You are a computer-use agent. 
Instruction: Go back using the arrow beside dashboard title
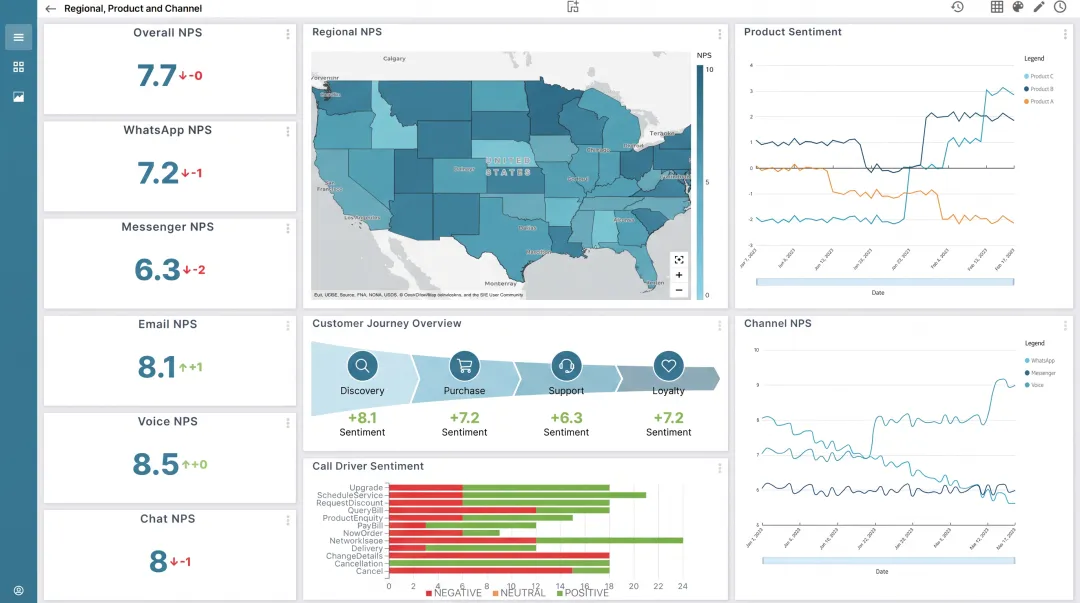pyautogui.click(x=50, y=9)
